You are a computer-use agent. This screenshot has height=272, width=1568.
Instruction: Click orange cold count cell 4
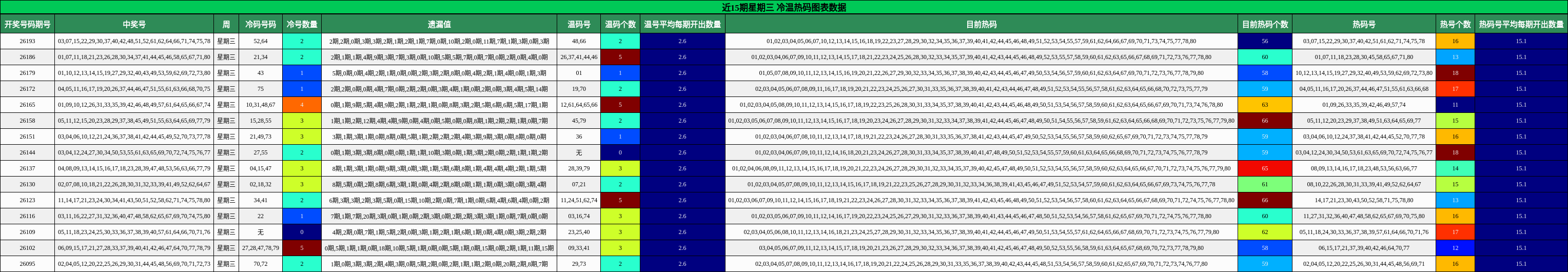(302, 105)
